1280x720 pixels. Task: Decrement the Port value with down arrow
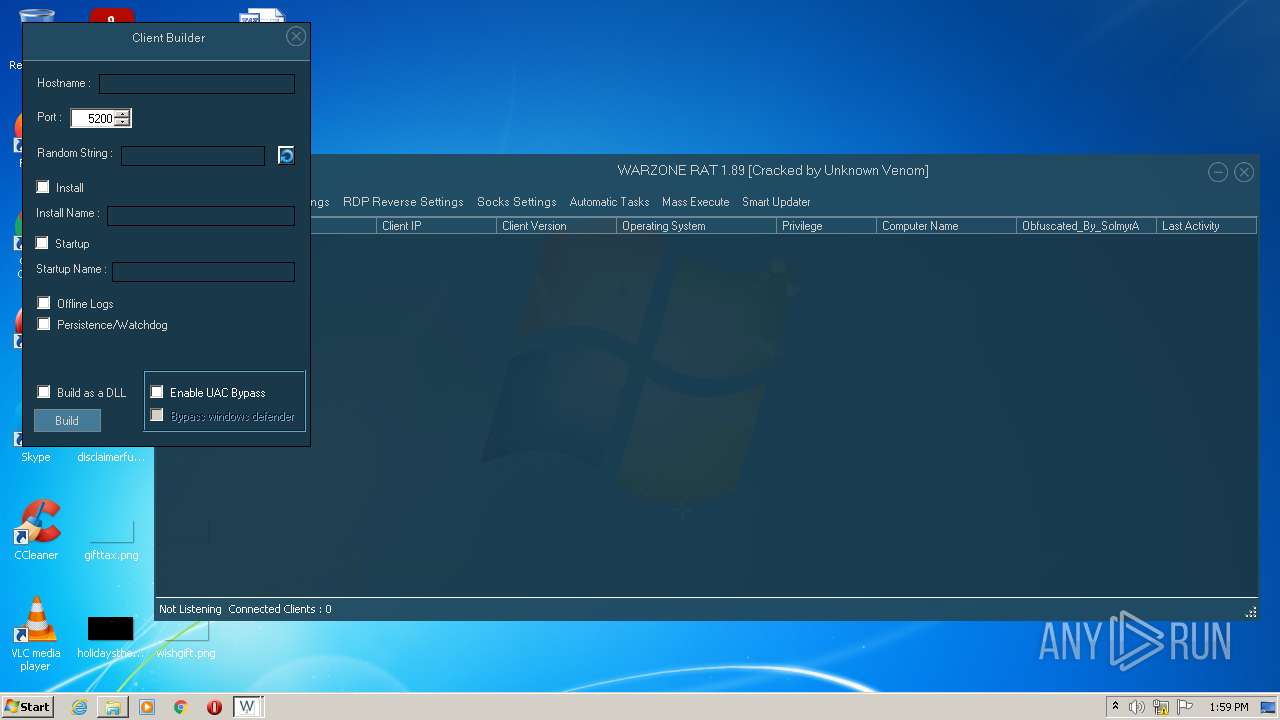(122, 122)
